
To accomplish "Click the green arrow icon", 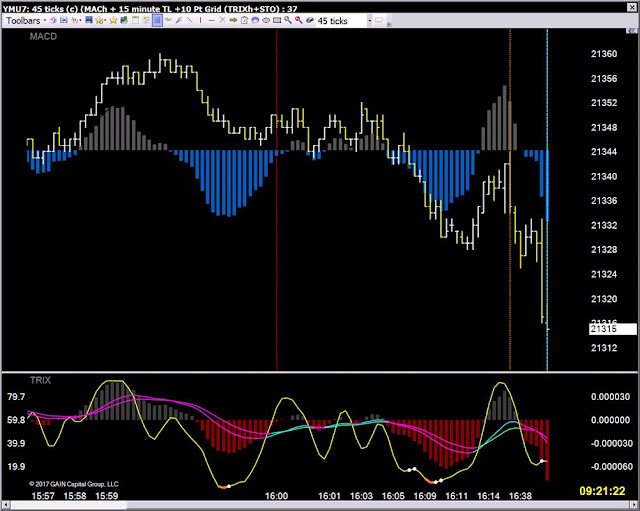I will (x=233, y=20).
